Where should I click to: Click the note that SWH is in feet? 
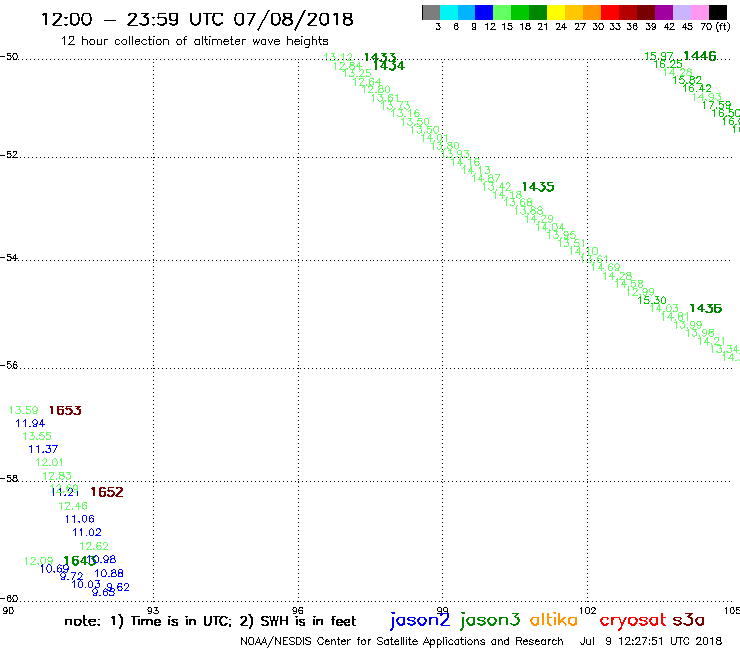297,621
